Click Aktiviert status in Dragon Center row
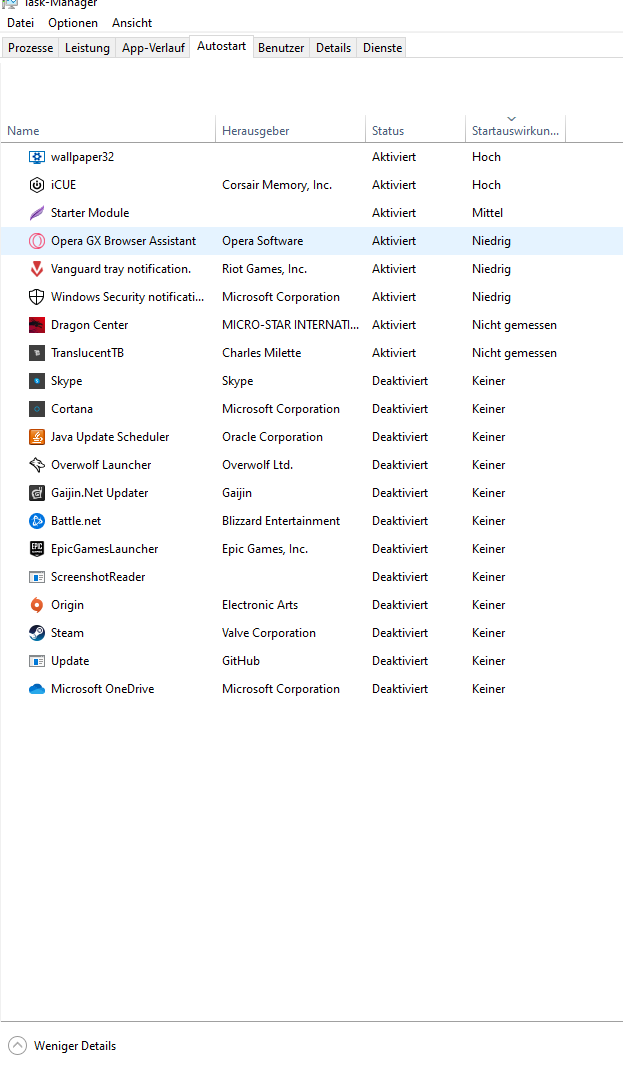The image size is (623, 1070). pyautogui.click(x=394, y=325)
